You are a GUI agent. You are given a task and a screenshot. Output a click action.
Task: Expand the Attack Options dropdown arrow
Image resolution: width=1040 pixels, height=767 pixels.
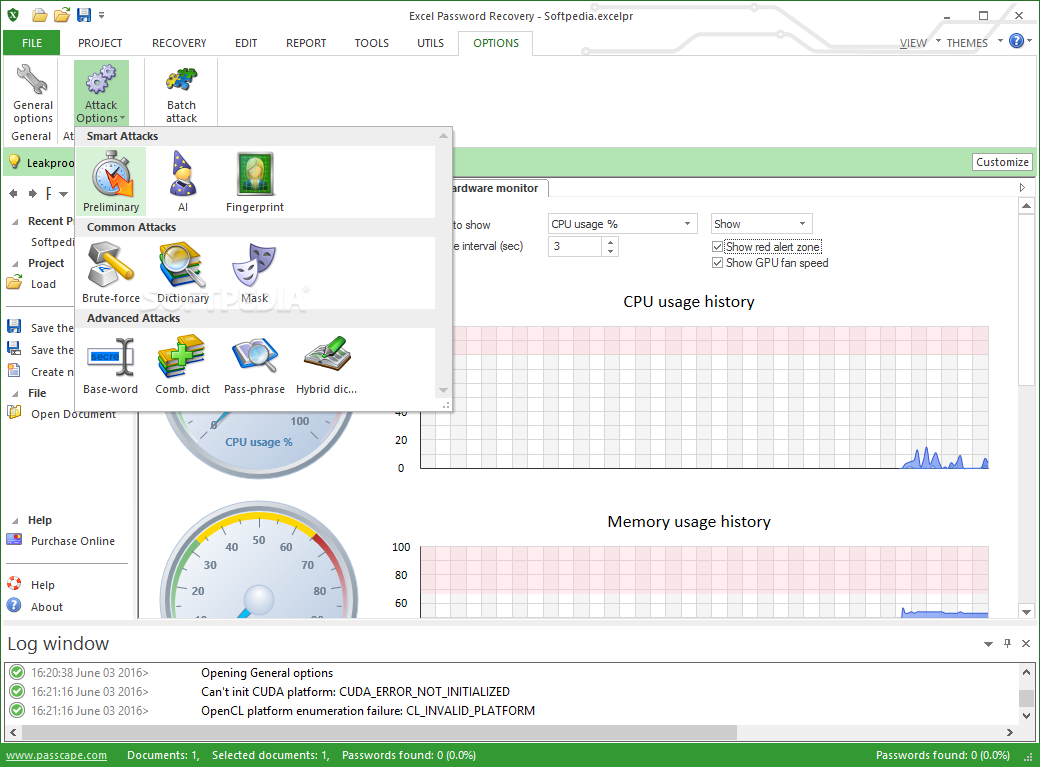(x=122, y=119)
